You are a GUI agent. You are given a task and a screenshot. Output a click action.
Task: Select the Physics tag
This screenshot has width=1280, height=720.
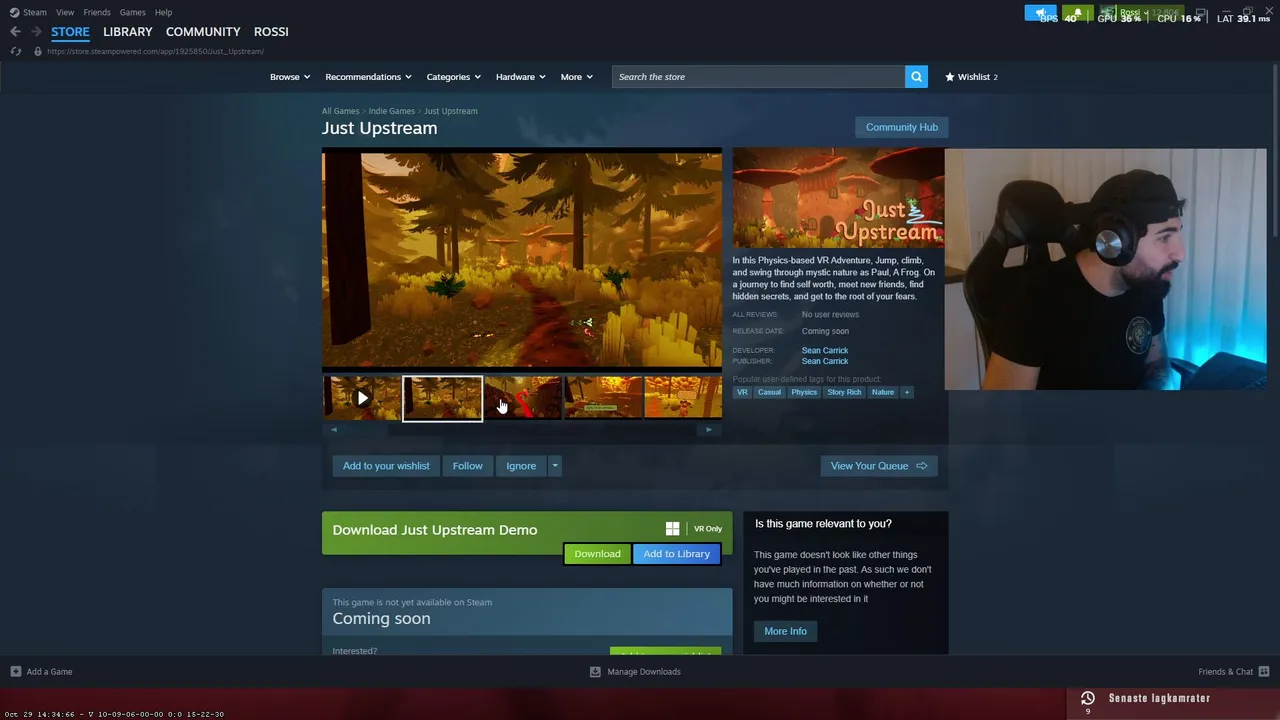pos(804,392)
